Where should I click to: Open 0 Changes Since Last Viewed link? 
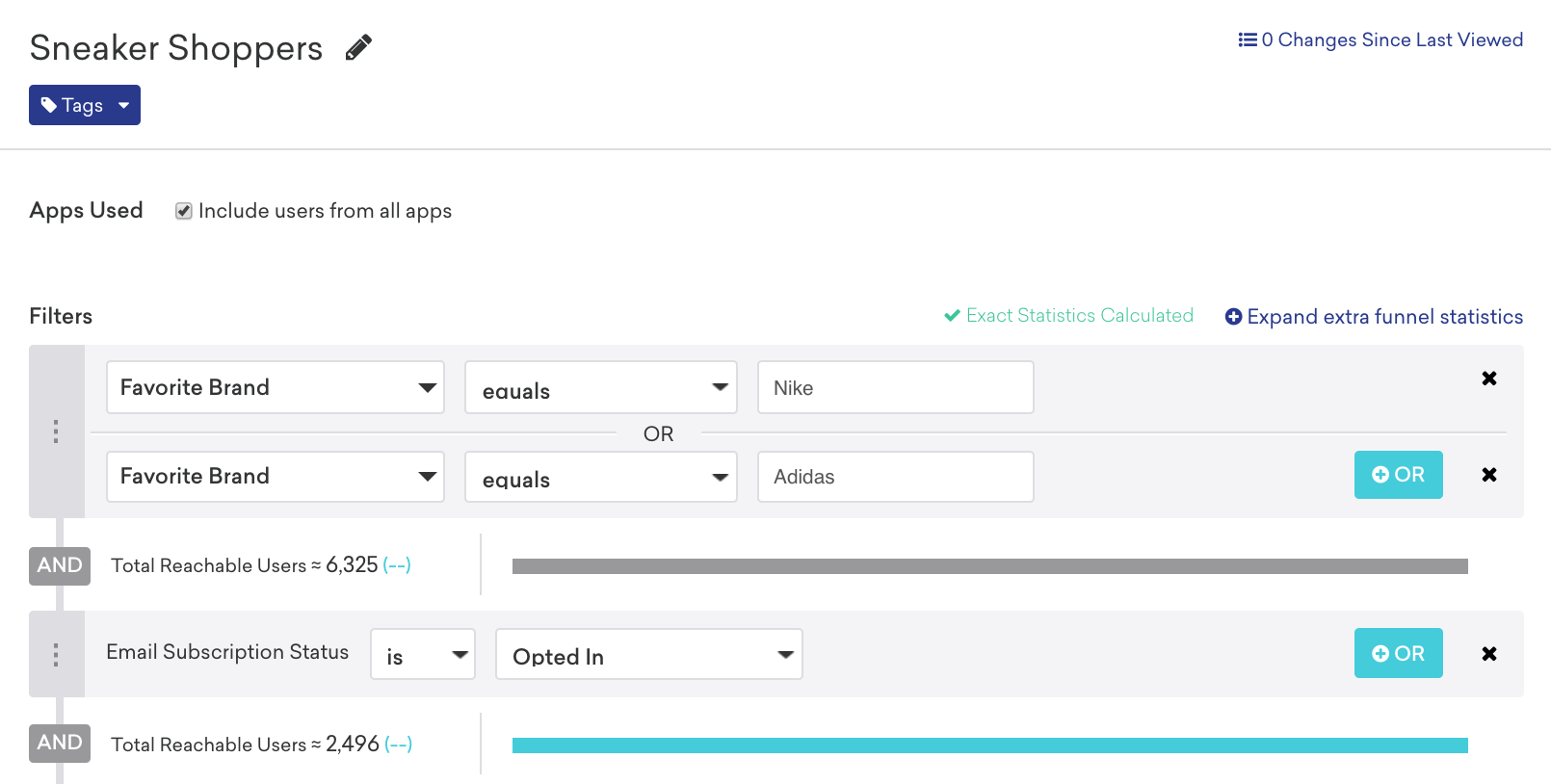pyautogui.click(x=1380, y=39)
